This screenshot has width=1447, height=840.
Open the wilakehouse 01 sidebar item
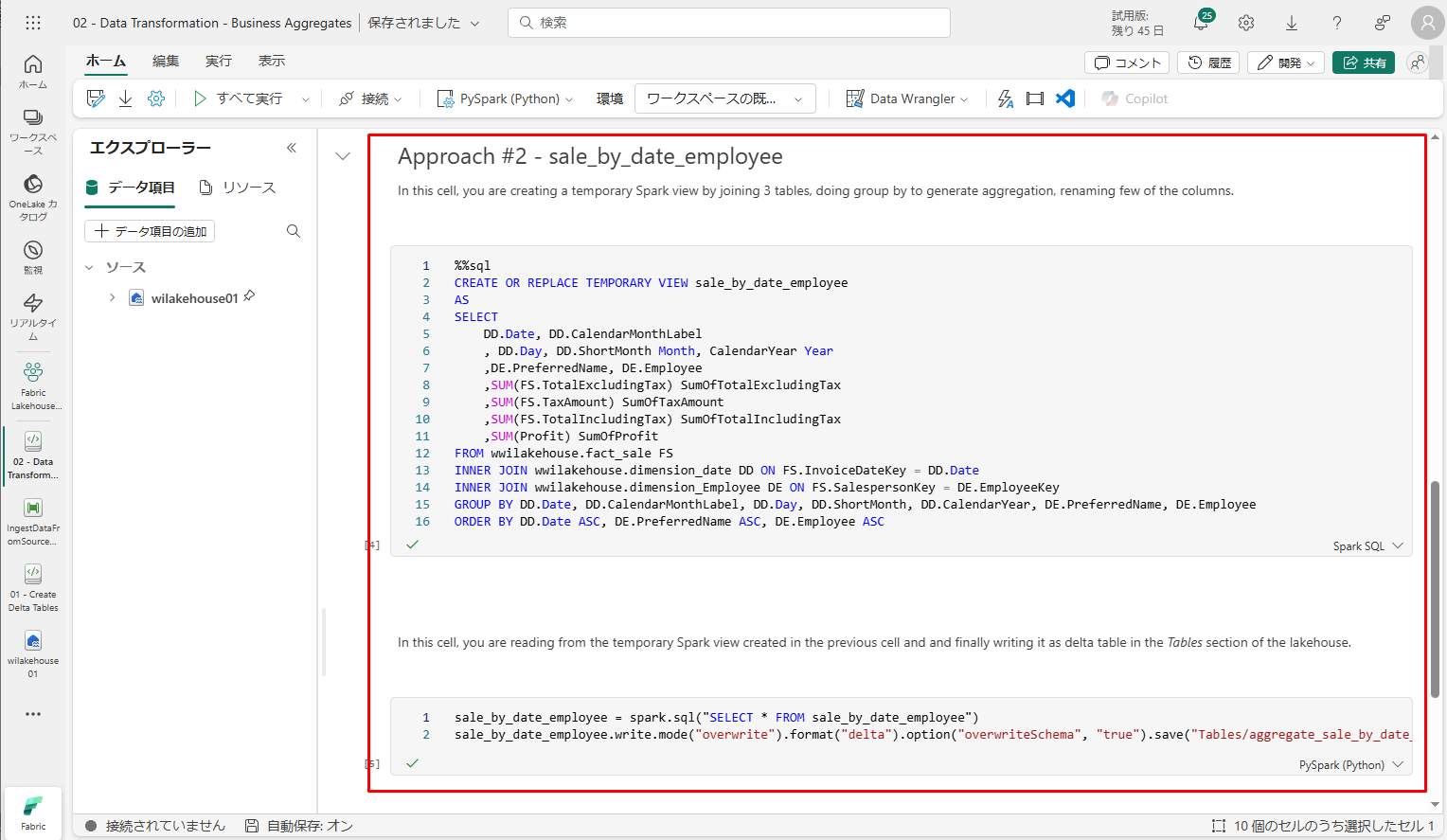tap(33, 653)
